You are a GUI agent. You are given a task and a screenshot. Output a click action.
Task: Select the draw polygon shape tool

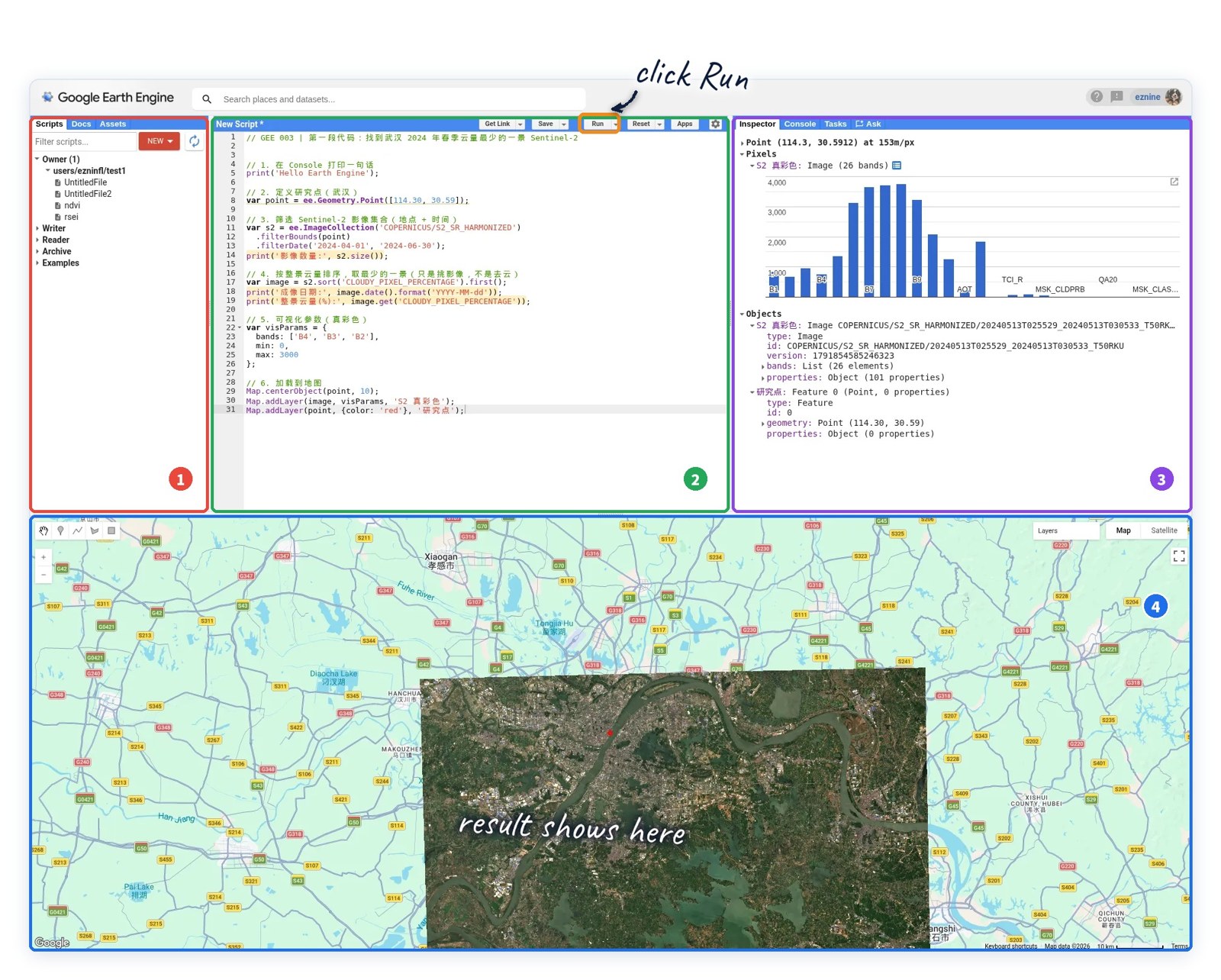95,530
